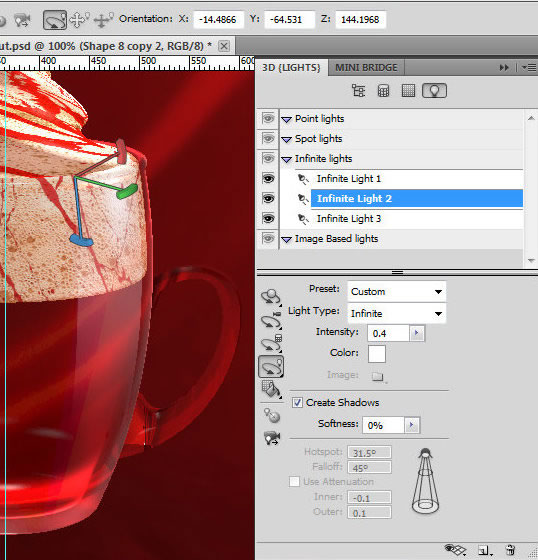Uncheck the Create Shadows checkbox
Viewport: 538px width, 560px height.
point(297,402)
